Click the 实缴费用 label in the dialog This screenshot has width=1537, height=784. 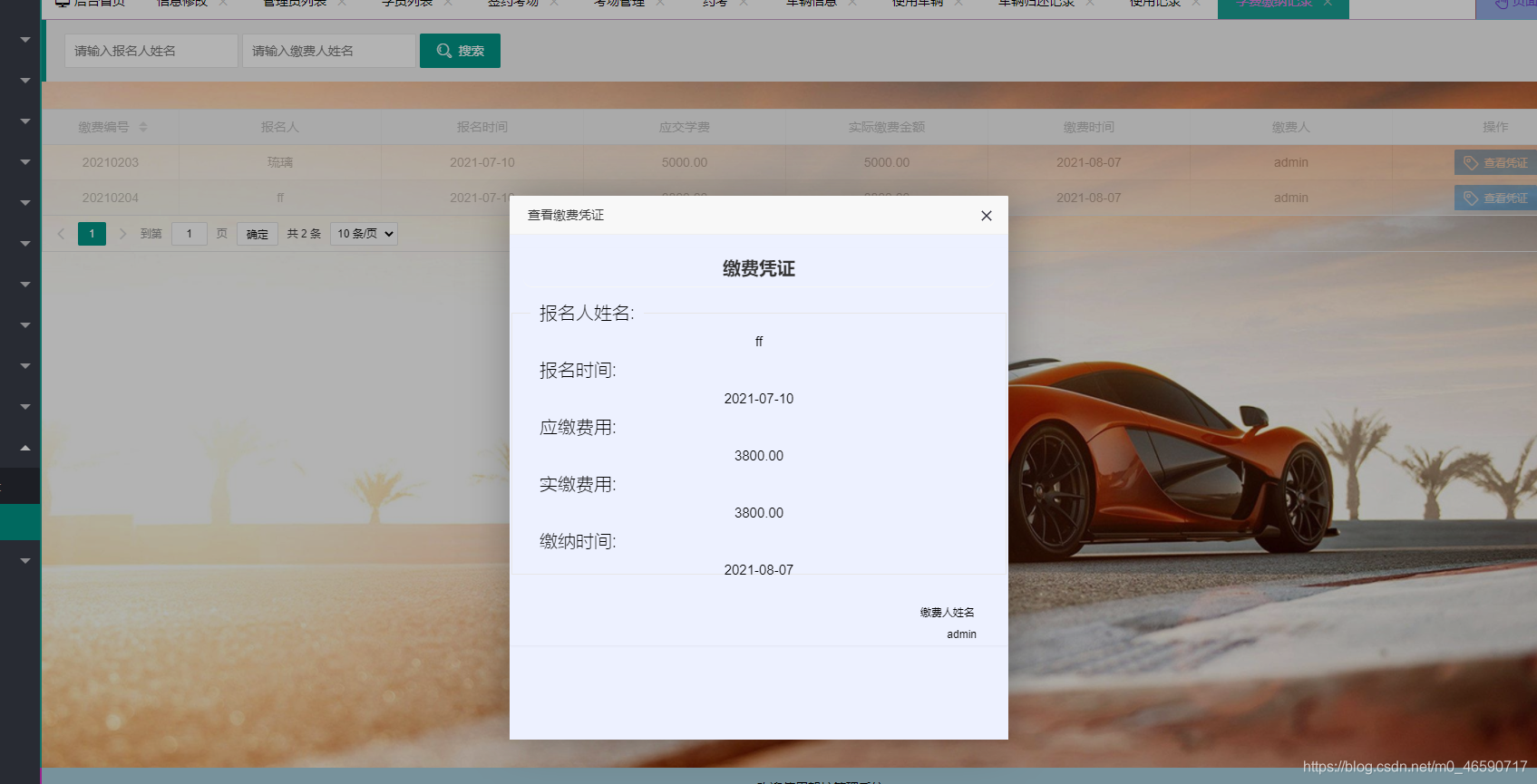pyautogui.click(x=578, y=485)
